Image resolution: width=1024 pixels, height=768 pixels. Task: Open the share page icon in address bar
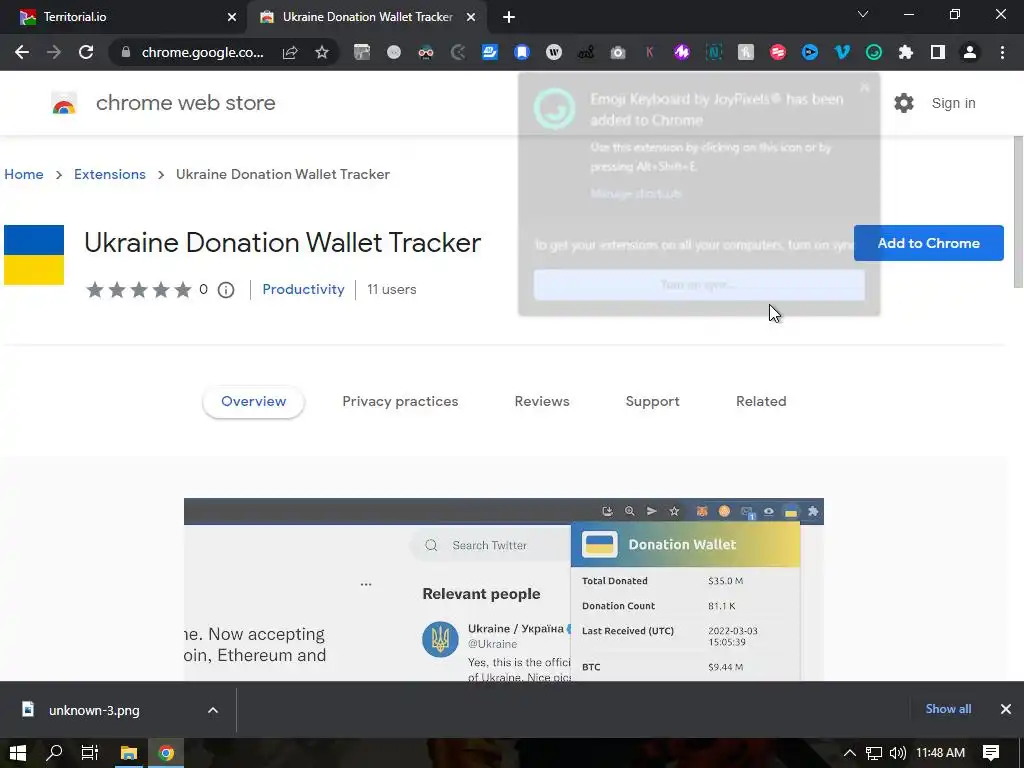[x=290, y=52]
